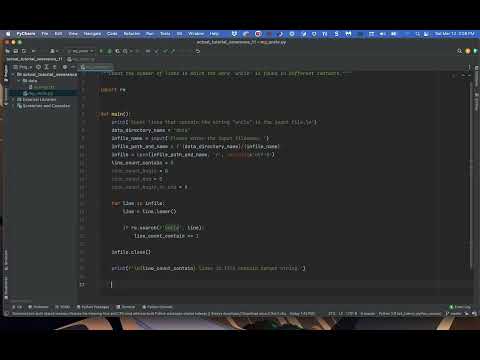Expand External Libraries node
Image resolution: width=480 pixels, height=360 pixels.
13,100
